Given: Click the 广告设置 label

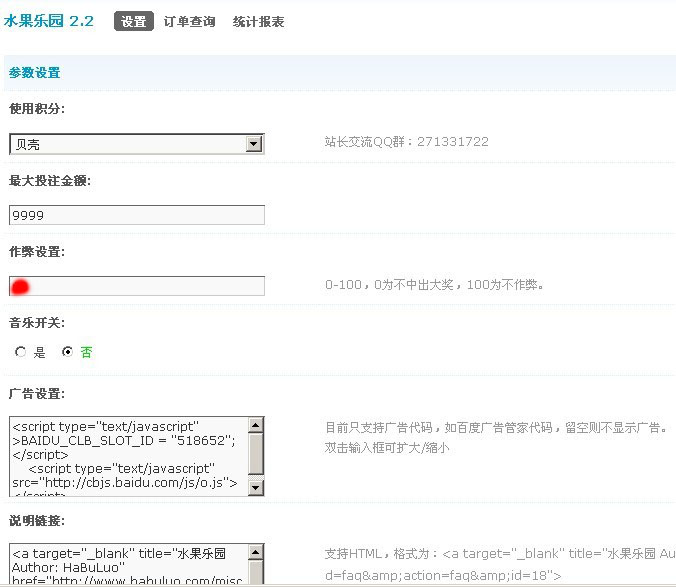Looking at the screenshot, I should click(x=37, y=394).
